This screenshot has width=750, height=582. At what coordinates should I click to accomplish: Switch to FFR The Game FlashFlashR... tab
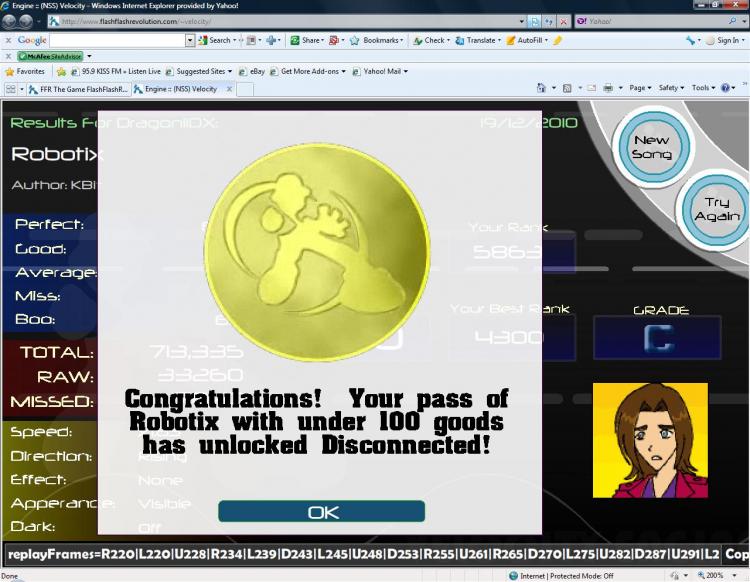pyautogui.click(x=79, y=89)
